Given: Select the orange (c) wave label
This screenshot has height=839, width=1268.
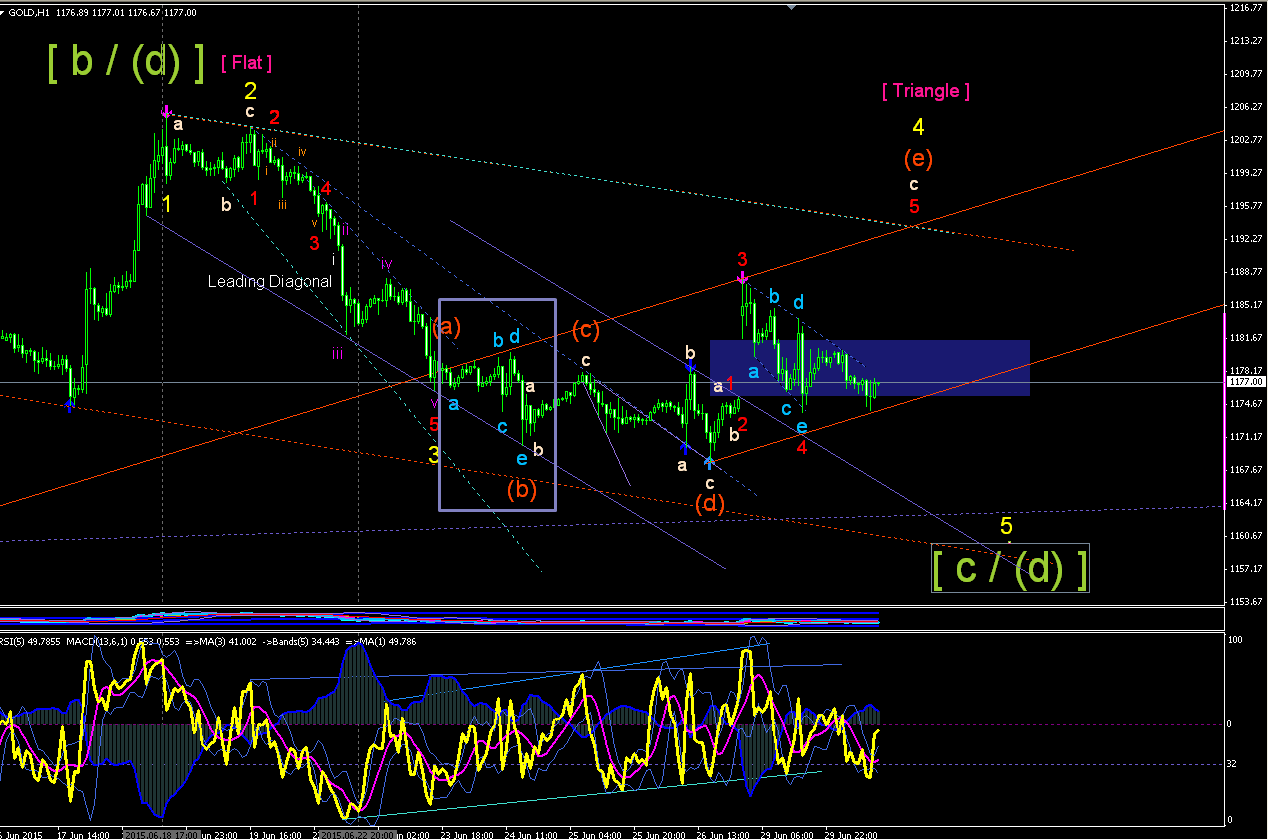Looking at the screenshot, I should point(586,330).
